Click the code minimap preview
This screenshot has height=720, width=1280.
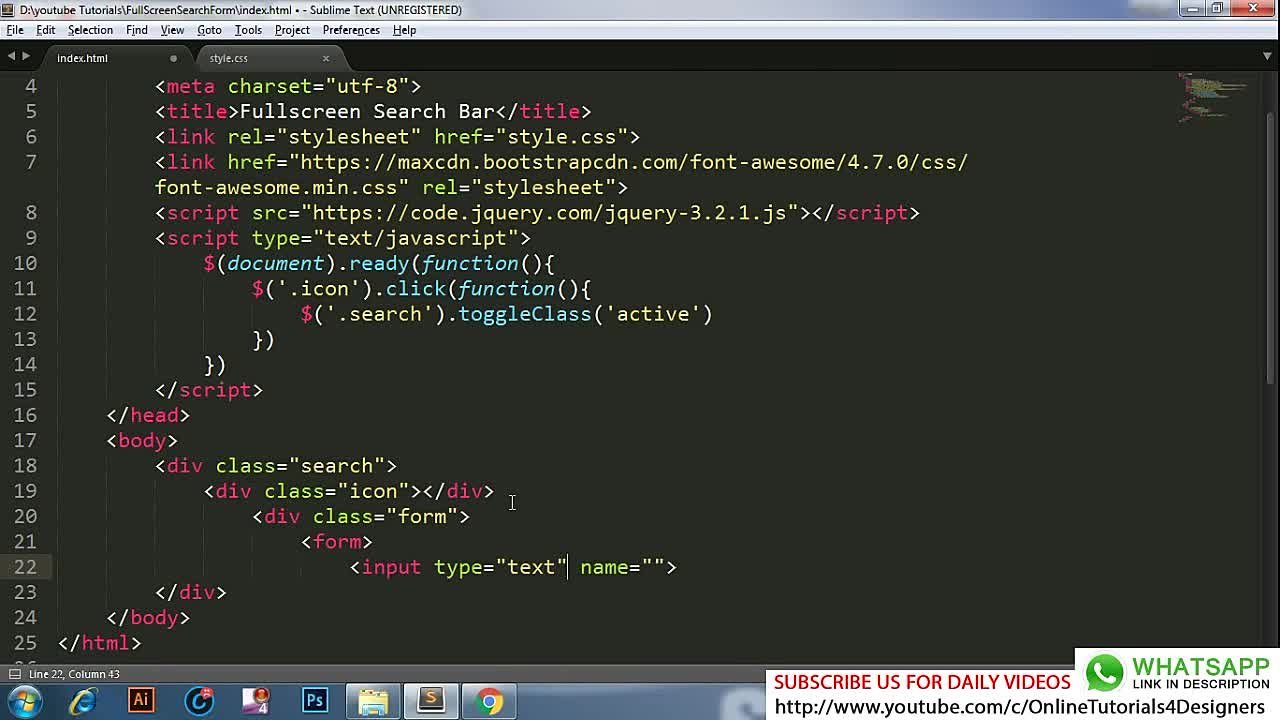[x=1213, y=97]
